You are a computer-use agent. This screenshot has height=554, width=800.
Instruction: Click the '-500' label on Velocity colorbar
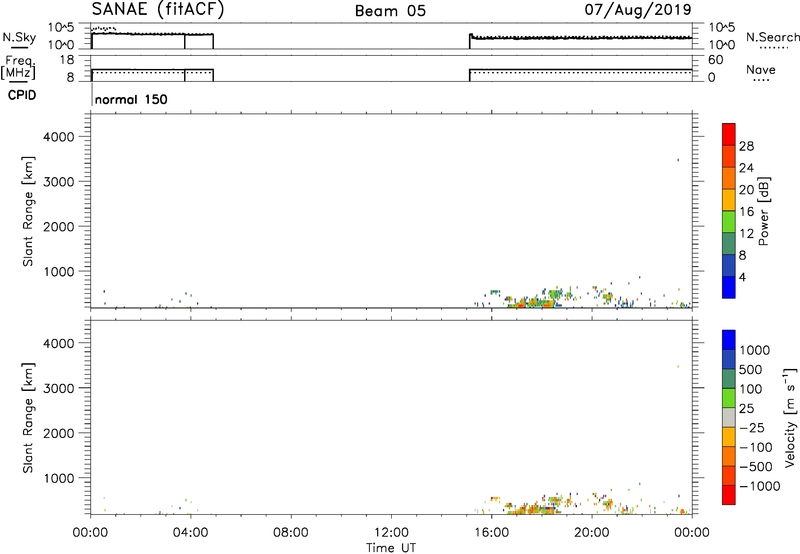click(756, 467)
